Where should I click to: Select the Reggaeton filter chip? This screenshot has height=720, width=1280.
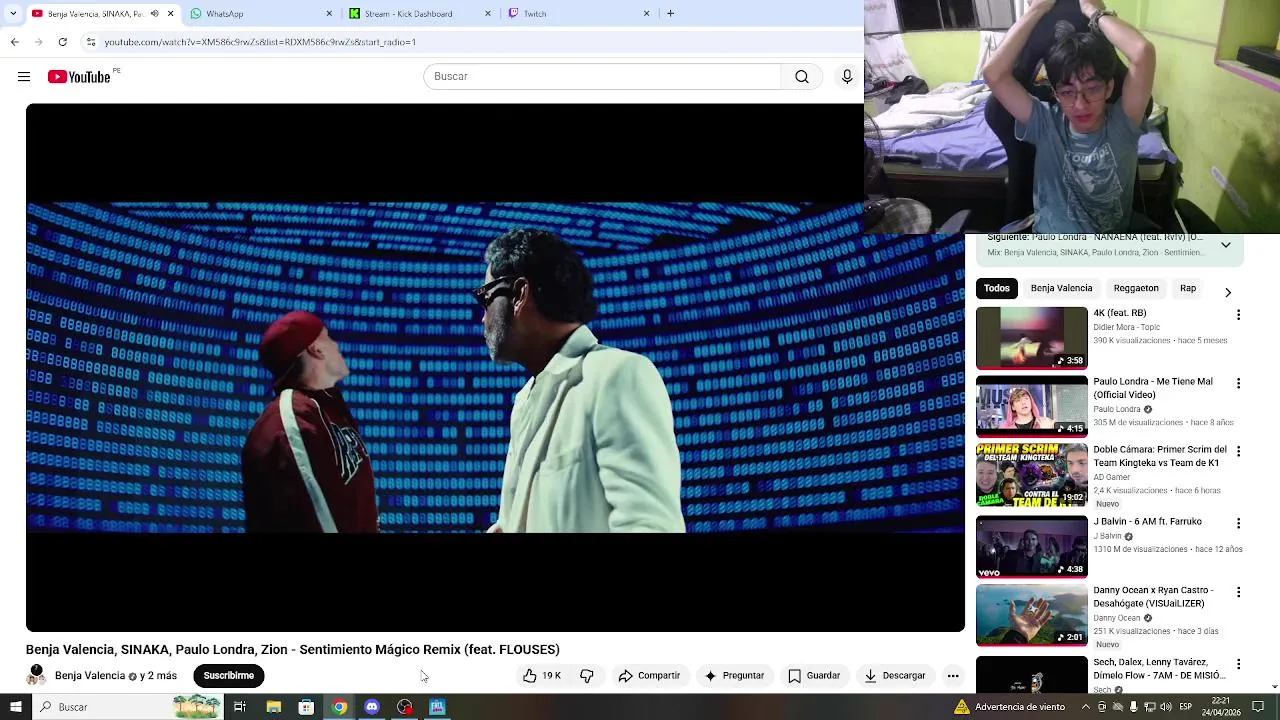(x=1136, y=288)
